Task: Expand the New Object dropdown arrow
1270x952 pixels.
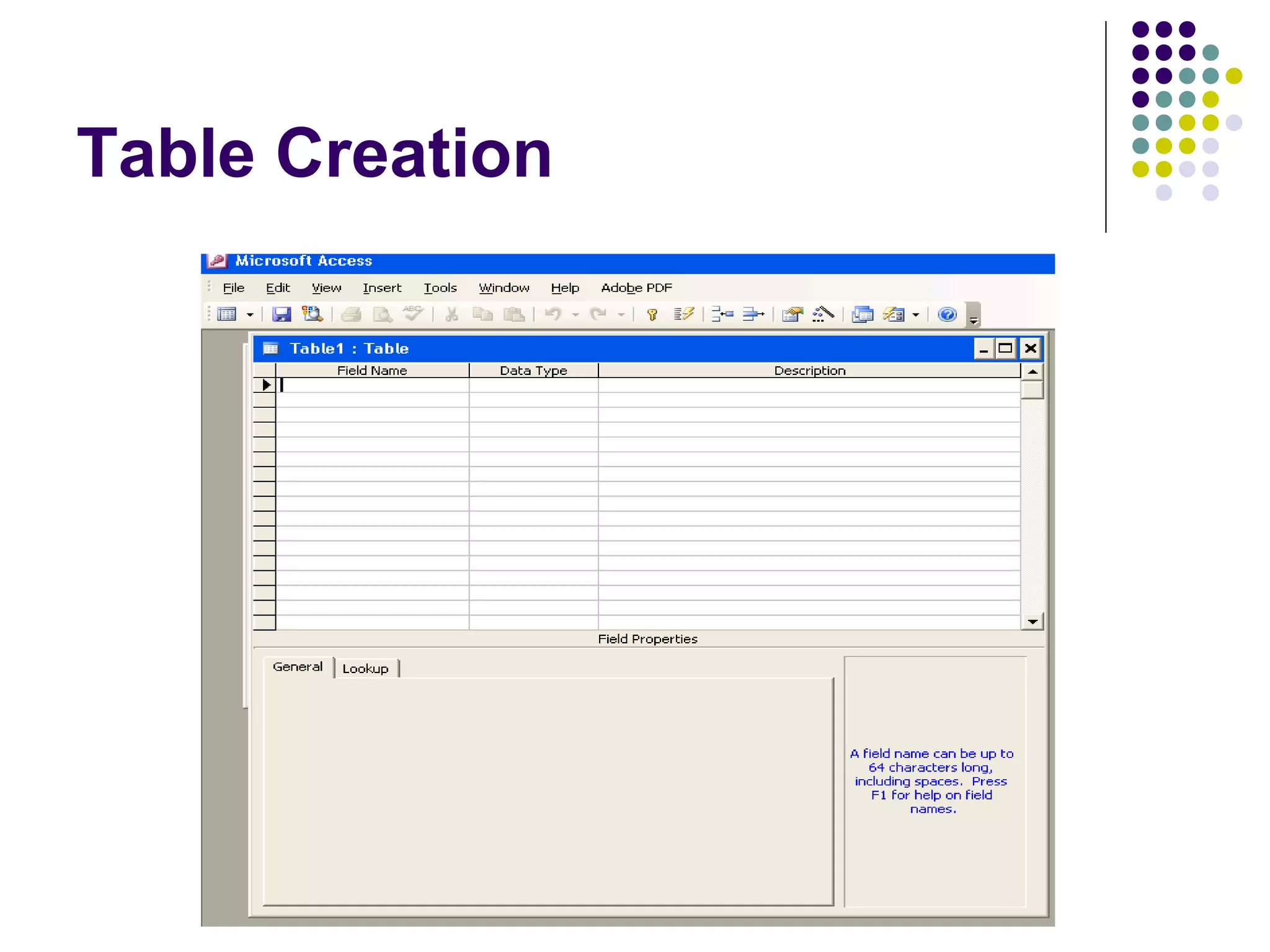Action: 915,315
